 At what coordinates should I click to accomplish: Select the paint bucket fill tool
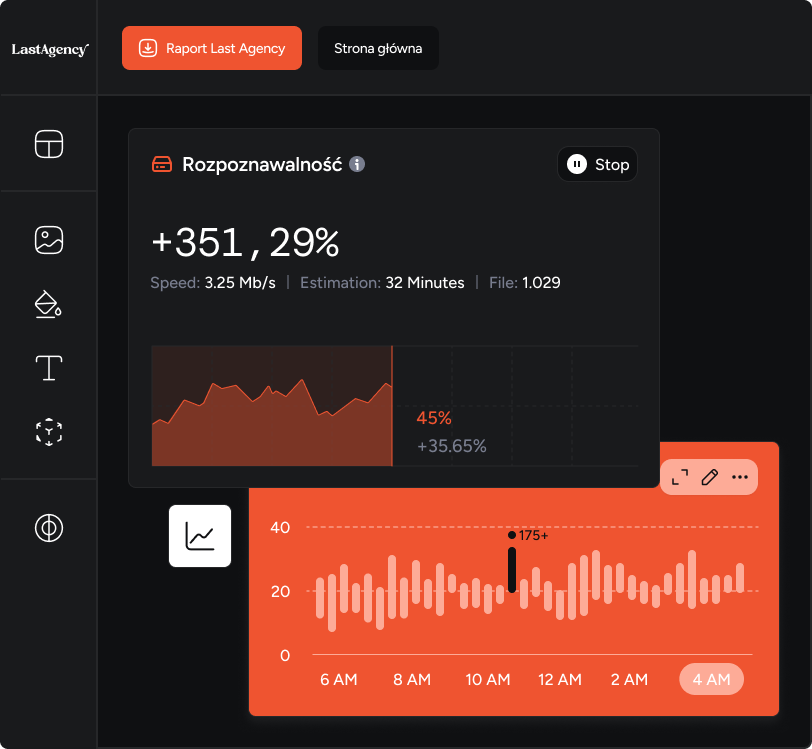49,304
